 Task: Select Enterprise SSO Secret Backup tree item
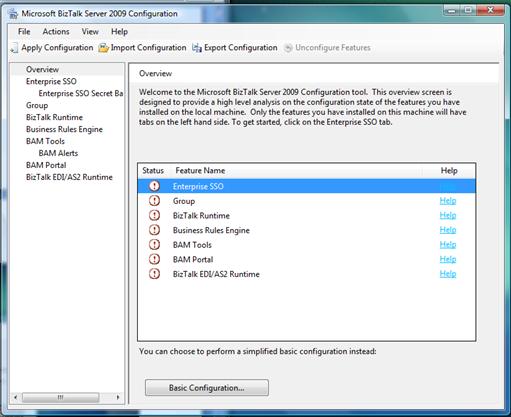pos(81,93)
